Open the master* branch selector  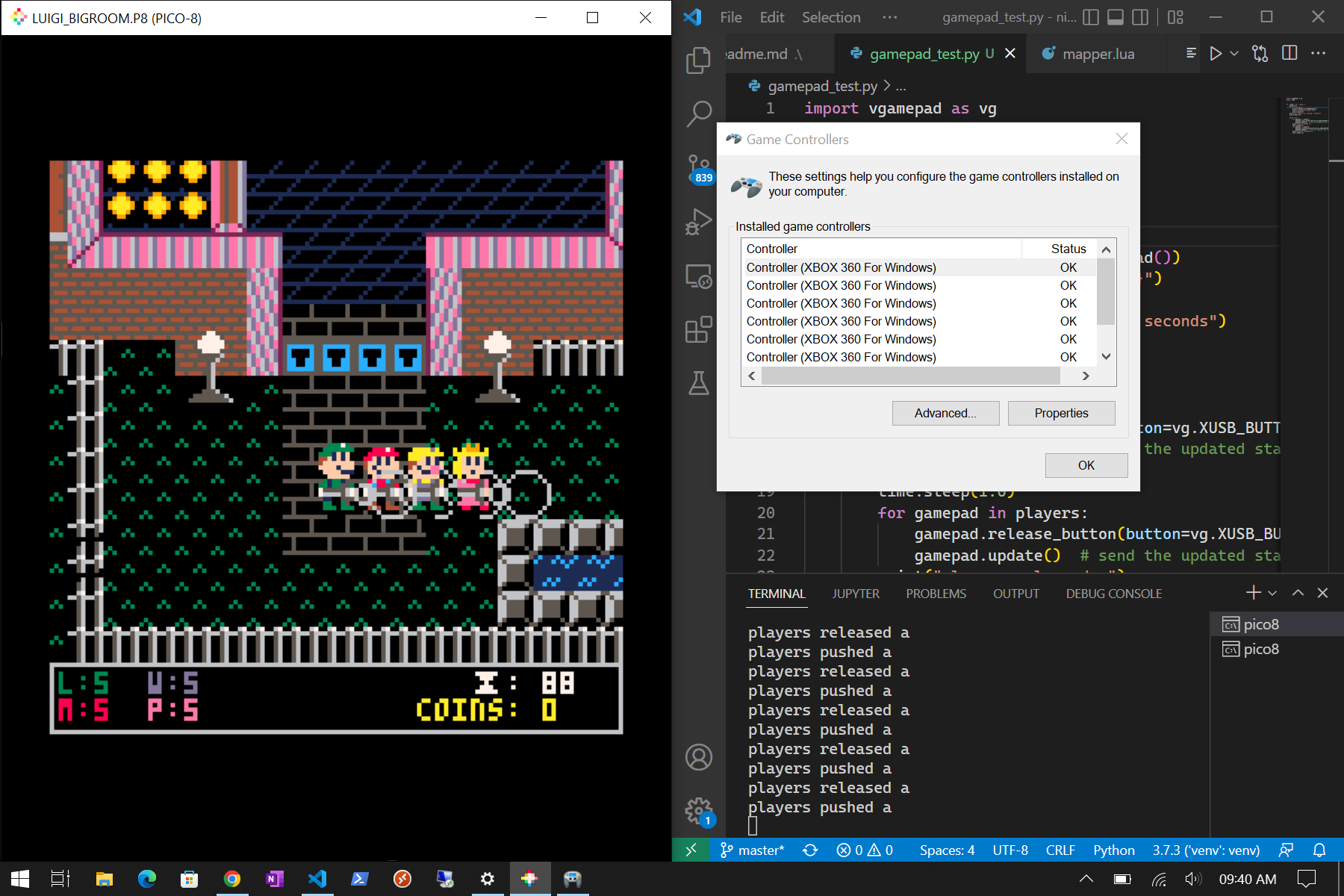coord(752,850)
